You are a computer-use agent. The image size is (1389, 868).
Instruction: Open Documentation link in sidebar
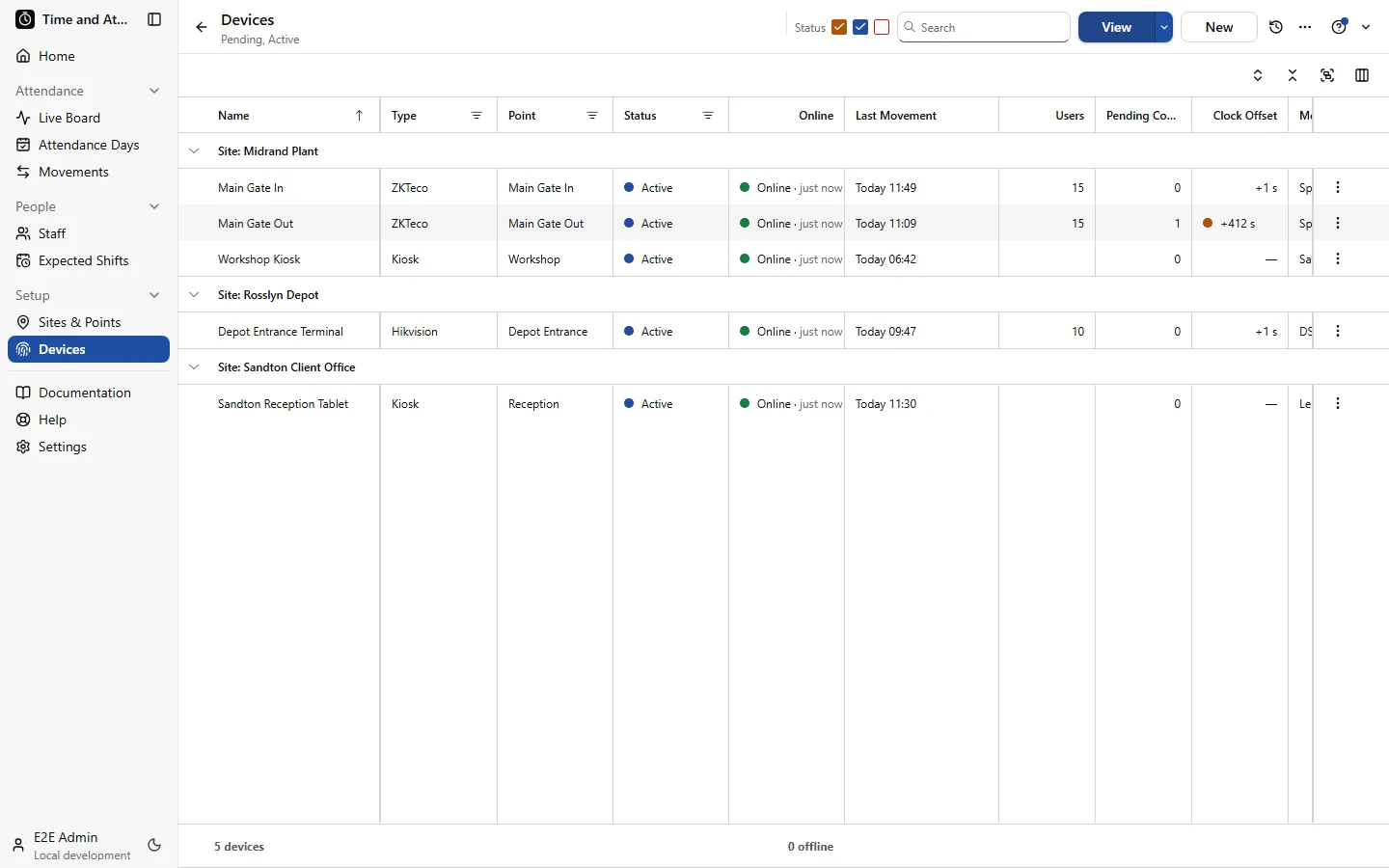(89, 393)
